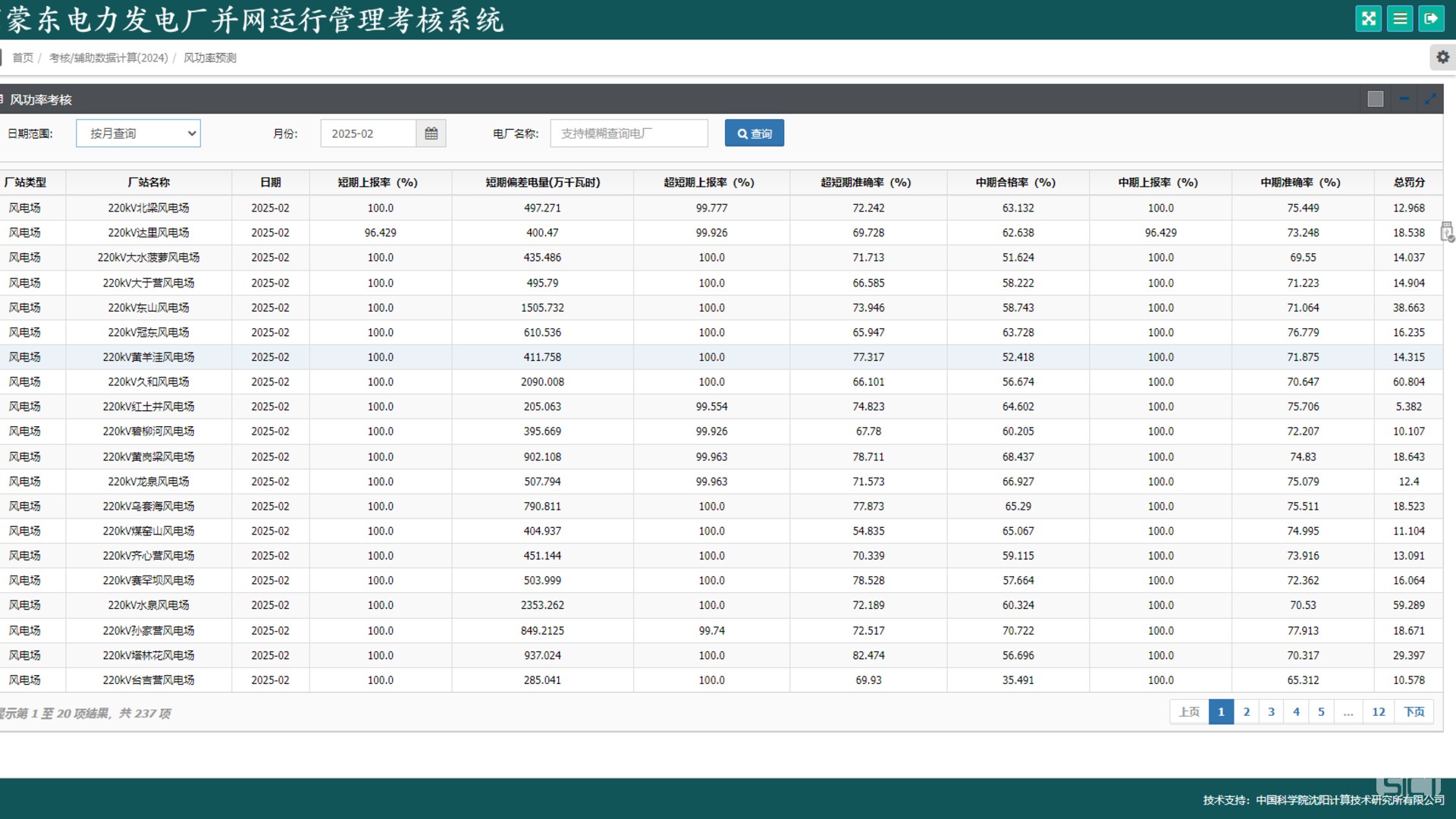Viewport: 1456px width, 819px height.
Task: Click the clipboard icon on right edge
Action: point(1447,231)
